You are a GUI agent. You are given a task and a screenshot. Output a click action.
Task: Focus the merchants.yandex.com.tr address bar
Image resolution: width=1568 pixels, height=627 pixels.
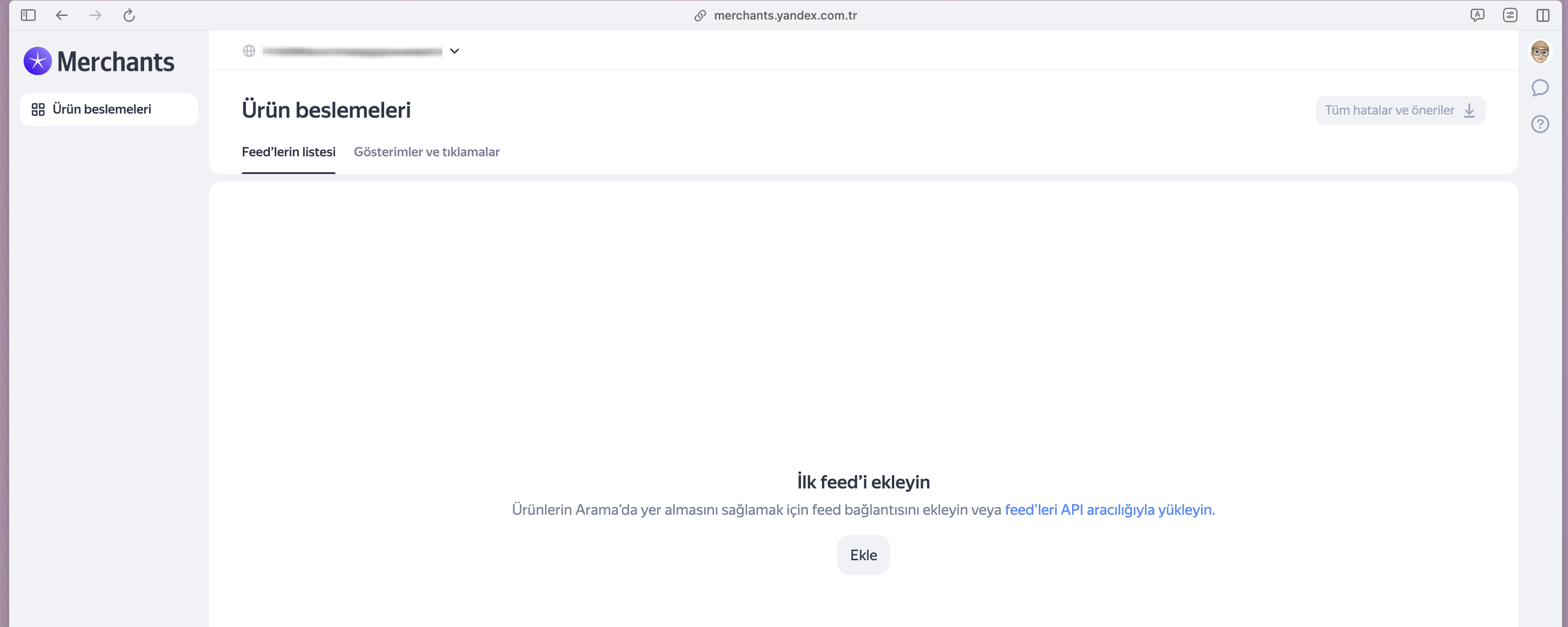point(785,15)
